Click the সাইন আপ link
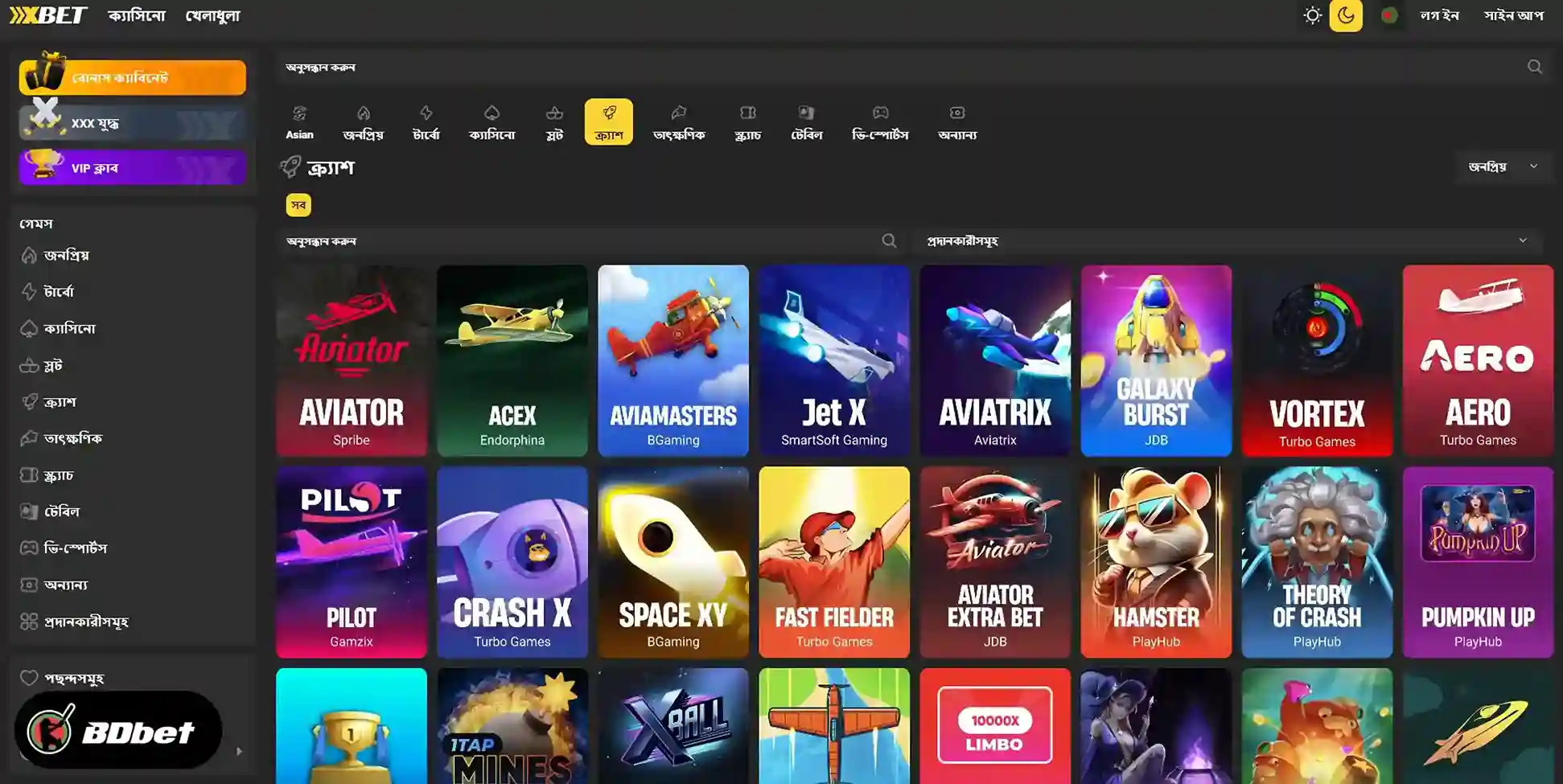The image size is (1563, 784). point(1514,15)
